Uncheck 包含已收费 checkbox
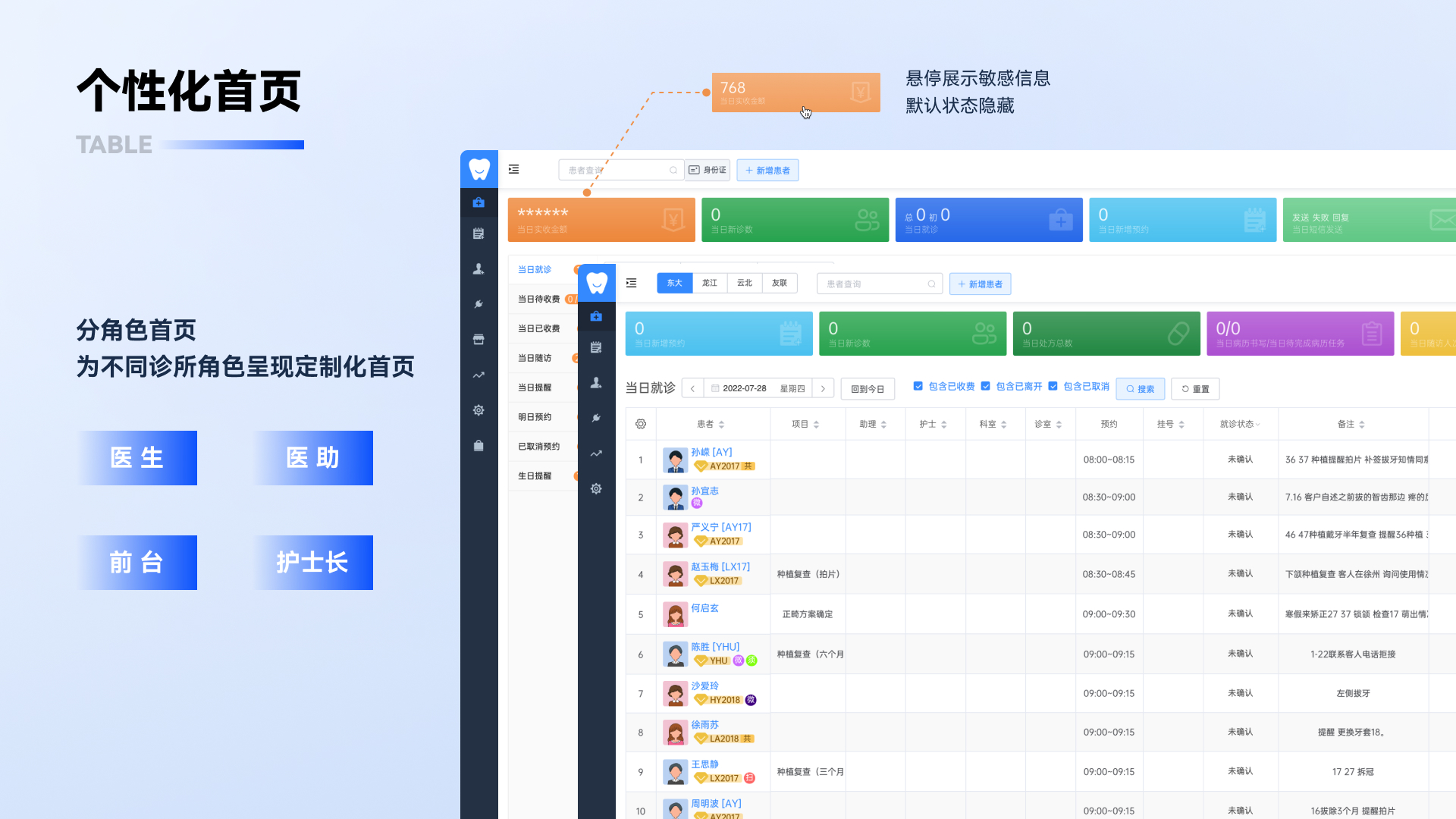This screenshot has height=819, width=1456. pyautogui.click(x=918, y=386)
